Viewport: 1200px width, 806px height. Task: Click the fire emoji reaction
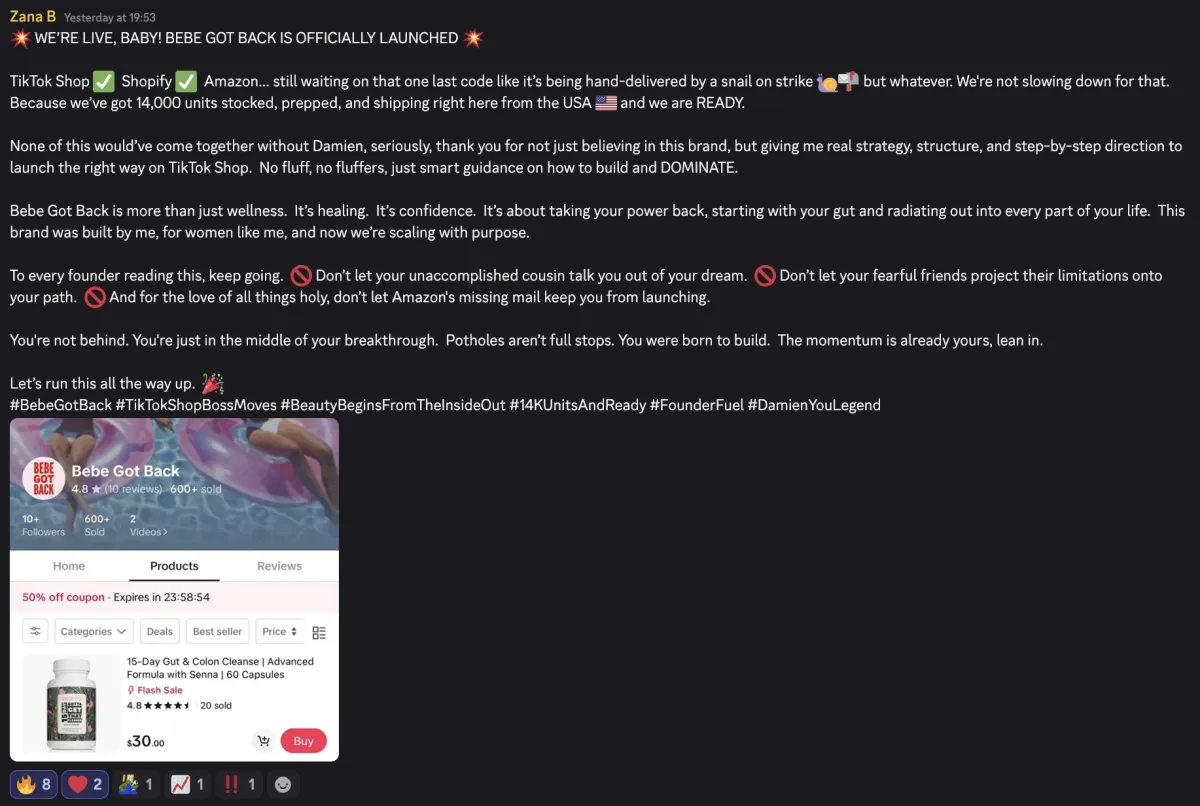tap(34, 785)
